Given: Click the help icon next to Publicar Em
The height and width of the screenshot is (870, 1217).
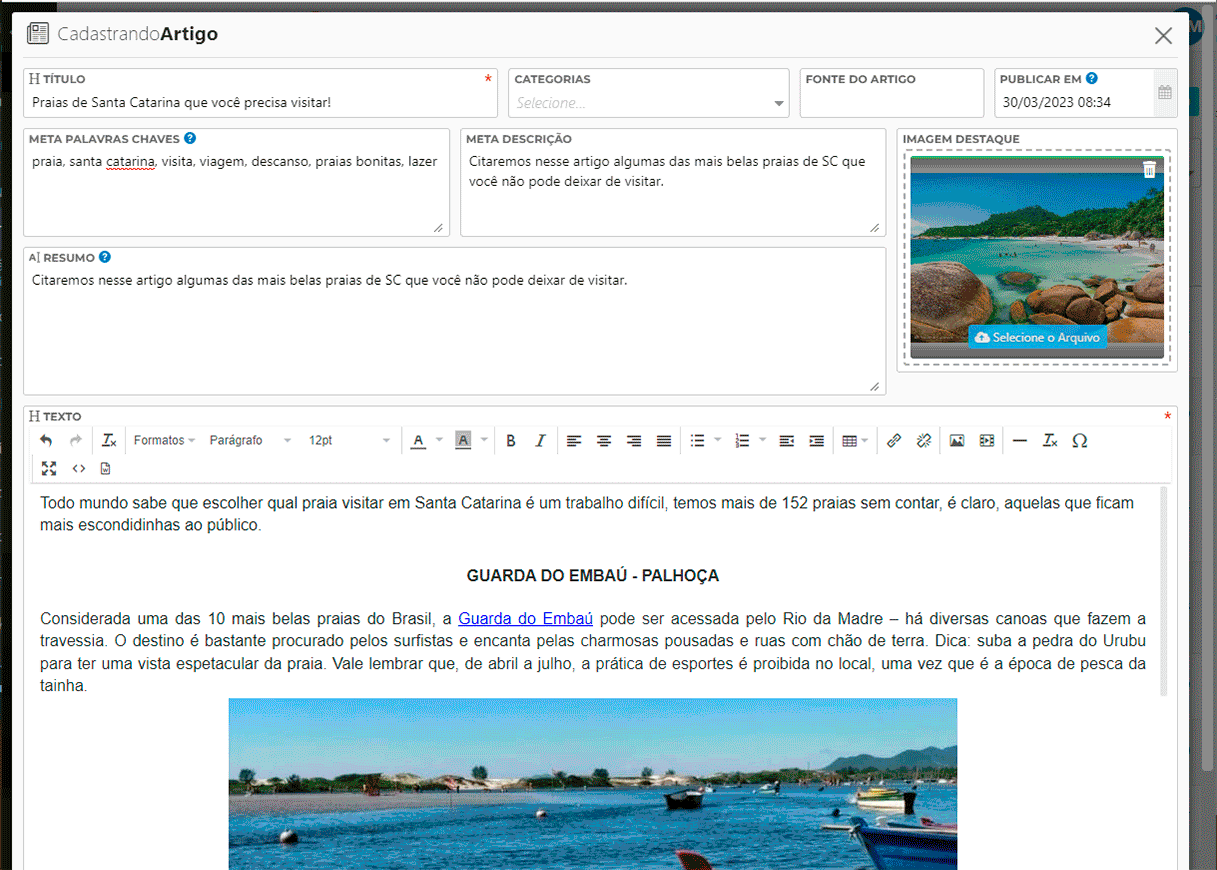Looking at the screenshot, I should tap(1092, 78).
